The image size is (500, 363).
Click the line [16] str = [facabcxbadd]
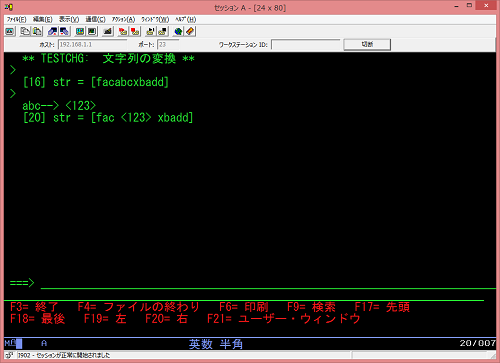point(96,82)
